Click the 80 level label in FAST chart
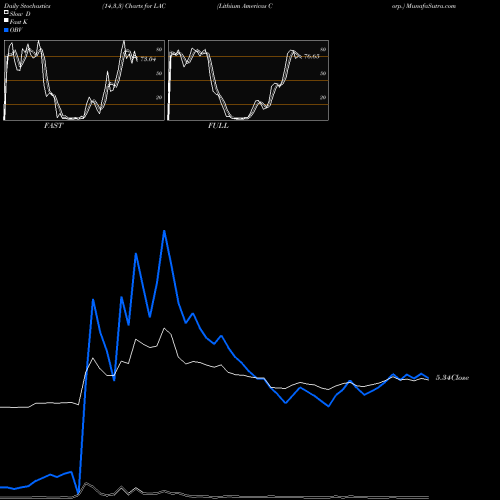500x500 pixels. tap(159, 49)
